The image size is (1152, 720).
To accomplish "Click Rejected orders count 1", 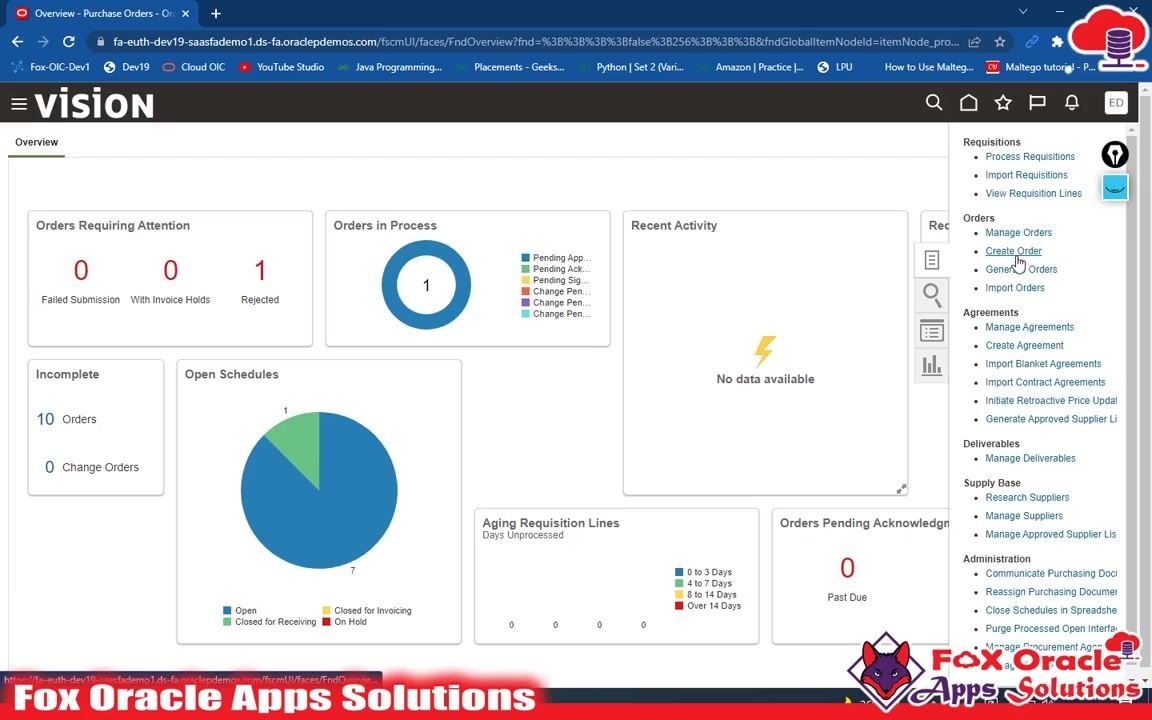I will pos(260,270).
